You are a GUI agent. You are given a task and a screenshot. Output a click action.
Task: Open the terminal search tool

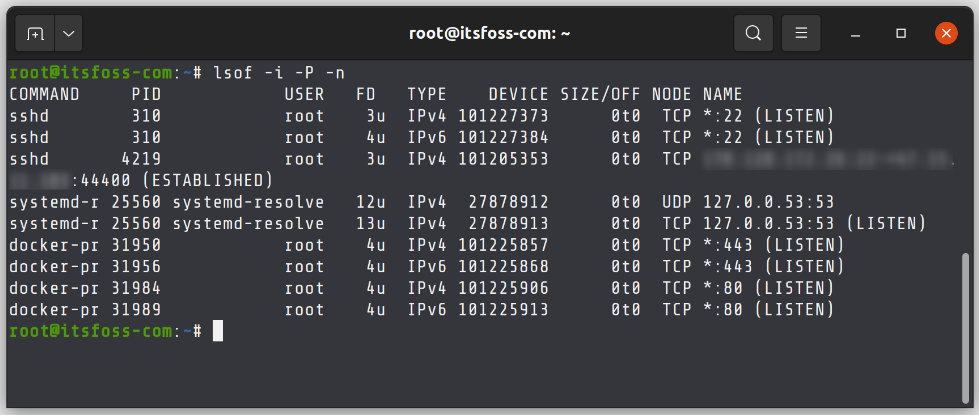(x=754, y=33)
